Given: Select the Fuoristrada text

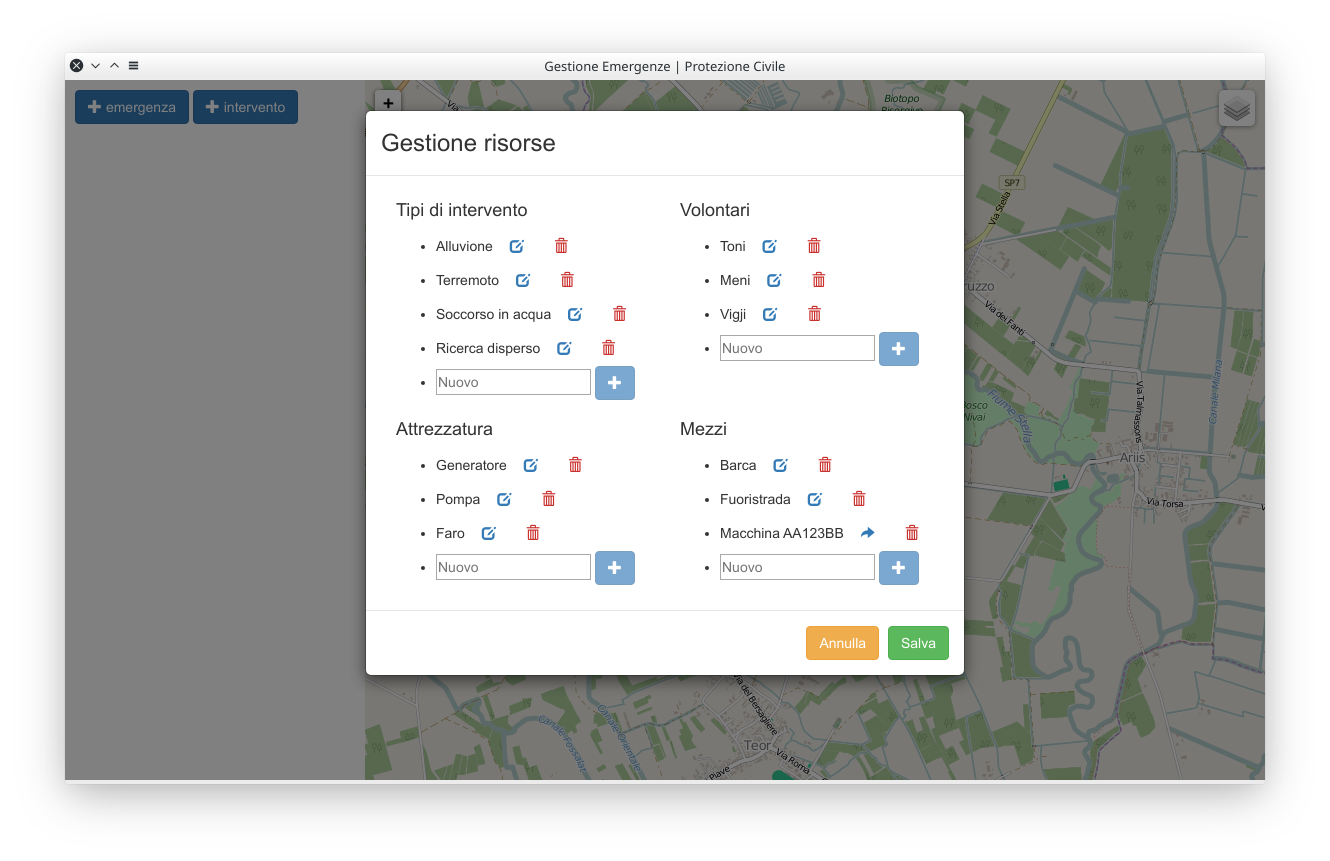Looking at the screenshot, I should point(755,499).
